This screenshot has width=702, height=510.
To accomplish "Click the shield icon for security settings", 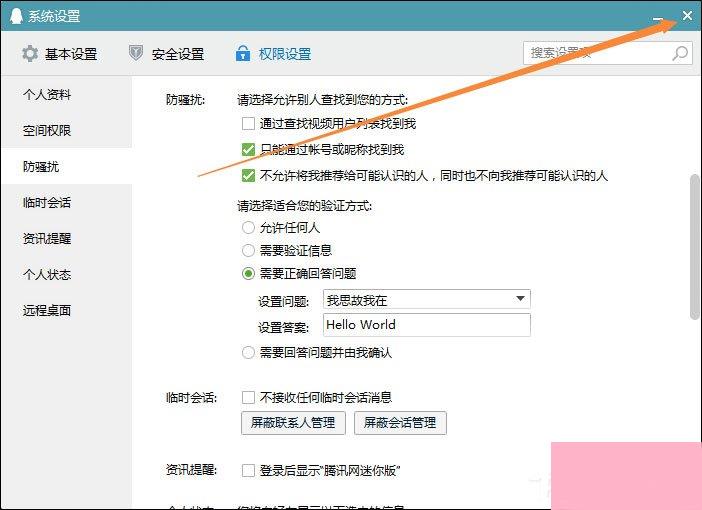I will pos(136,53).
